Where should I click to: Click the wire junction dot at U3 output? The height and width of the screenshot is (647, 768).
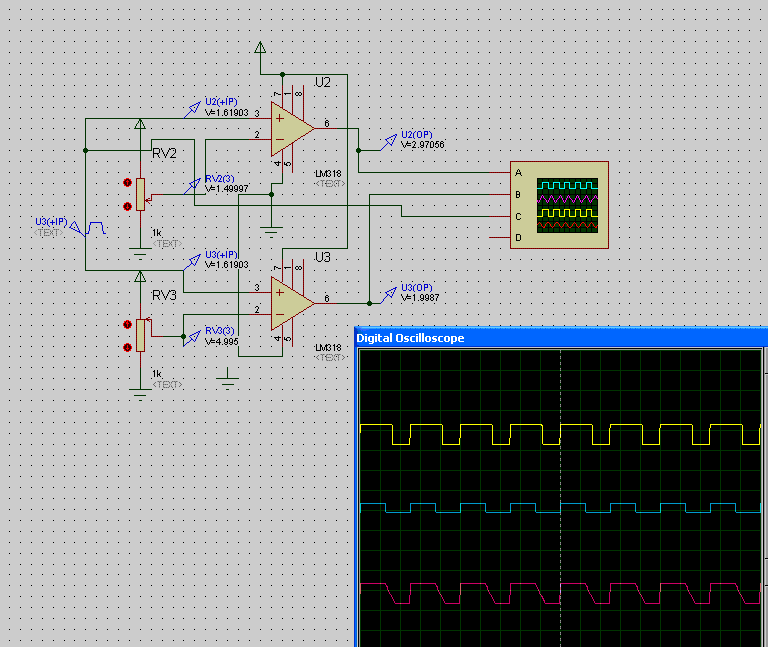(369, 303)
